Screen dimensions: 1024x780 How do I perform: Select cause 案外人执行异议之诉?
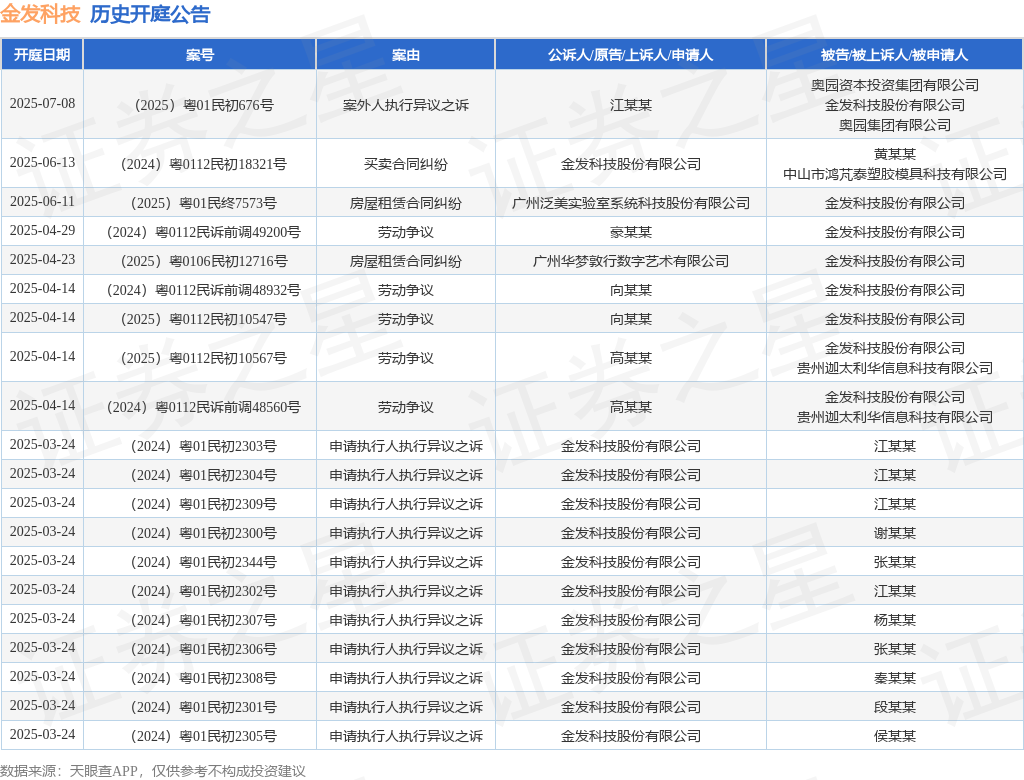tap(406, 105)
